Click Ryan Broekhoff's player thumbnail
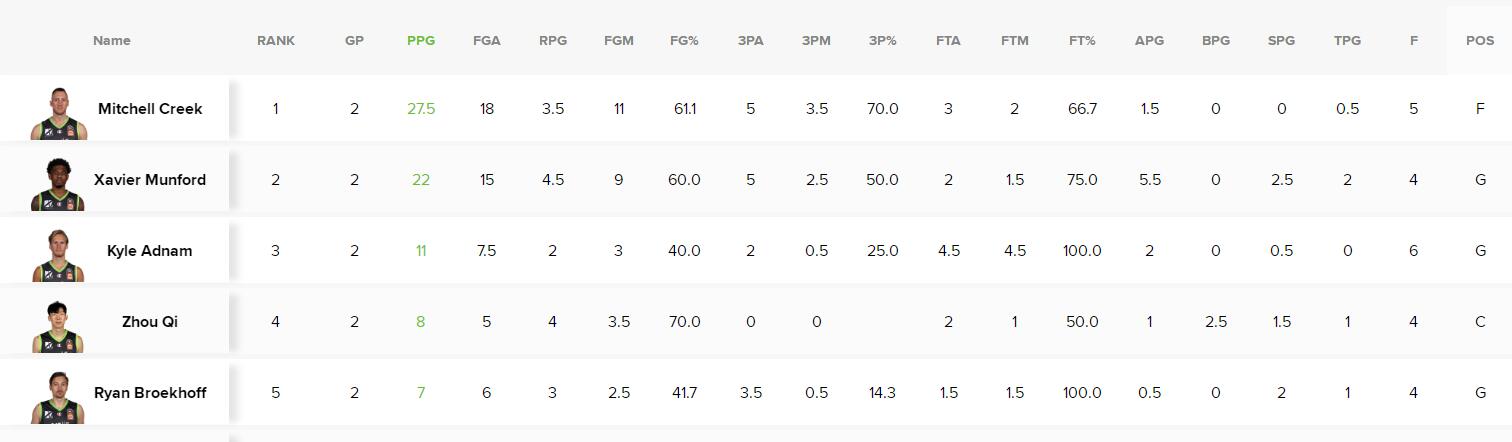Viewport: 1512px width, 442px height. [x=58, y=397]
